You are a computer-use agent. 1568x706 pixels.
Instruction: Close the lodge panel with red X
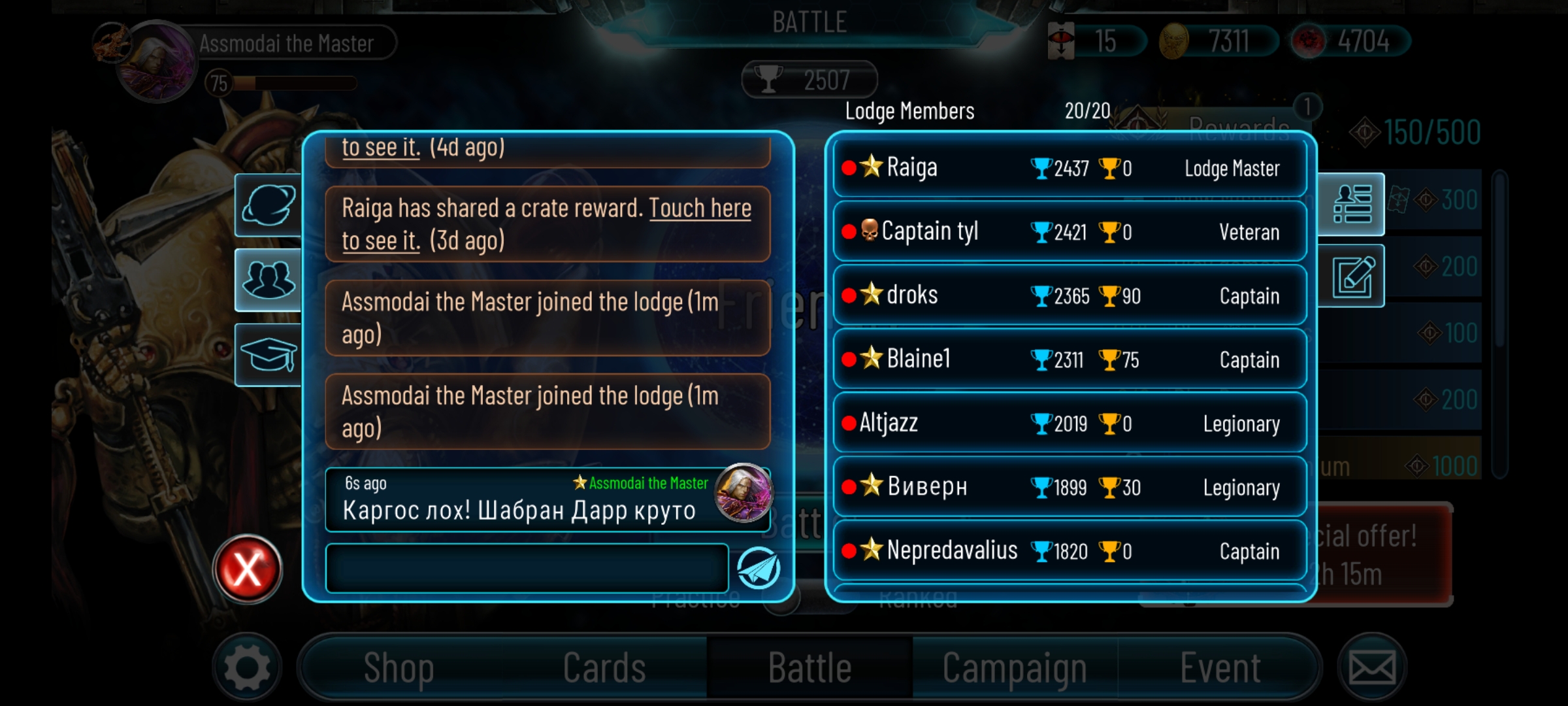tap(247, 569)
